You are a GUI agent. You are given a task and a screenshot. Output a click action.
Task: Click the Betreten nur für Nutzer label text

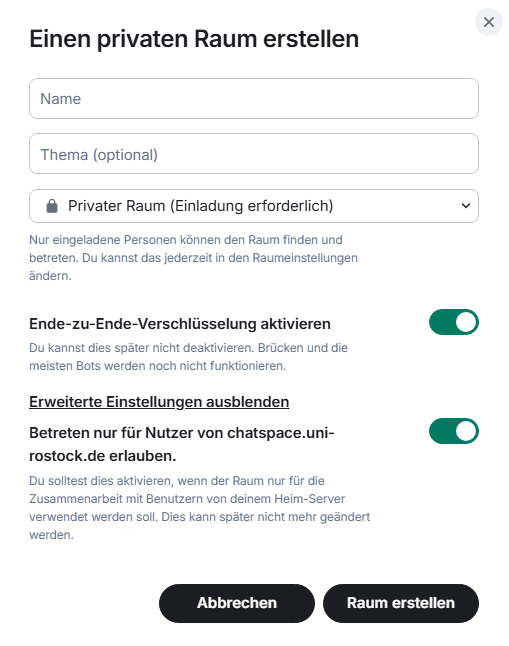(x=182, y=444)
